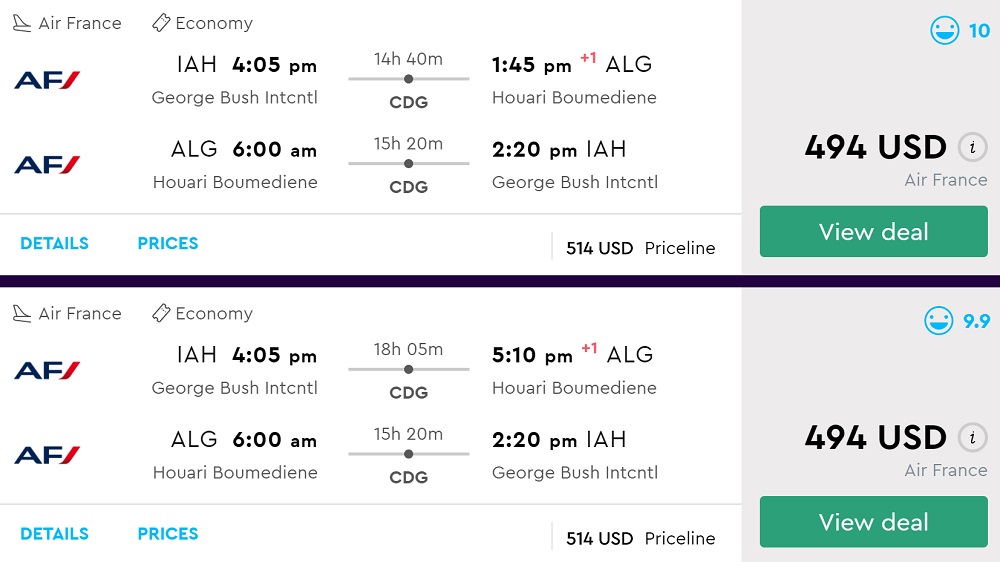Click the first result's Air France seat icon
The image size is (1000, 562).
click(x=22, y=23)
